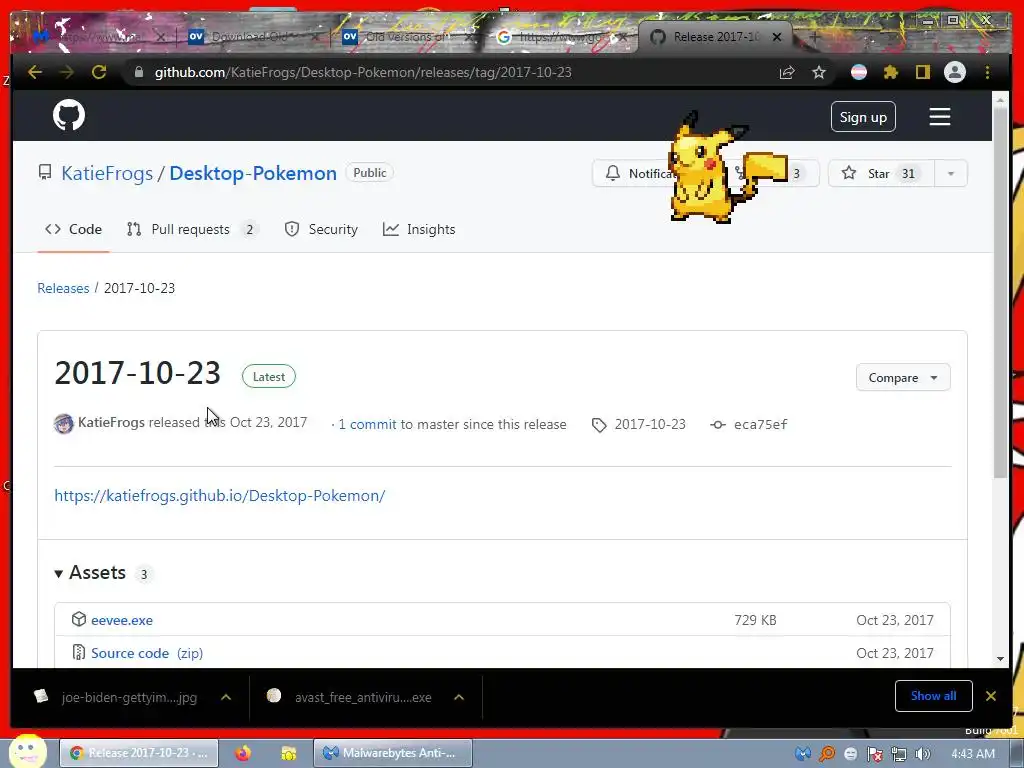
Task: Open the KatieFrogs owner link
Action: [x=107, y=173]
